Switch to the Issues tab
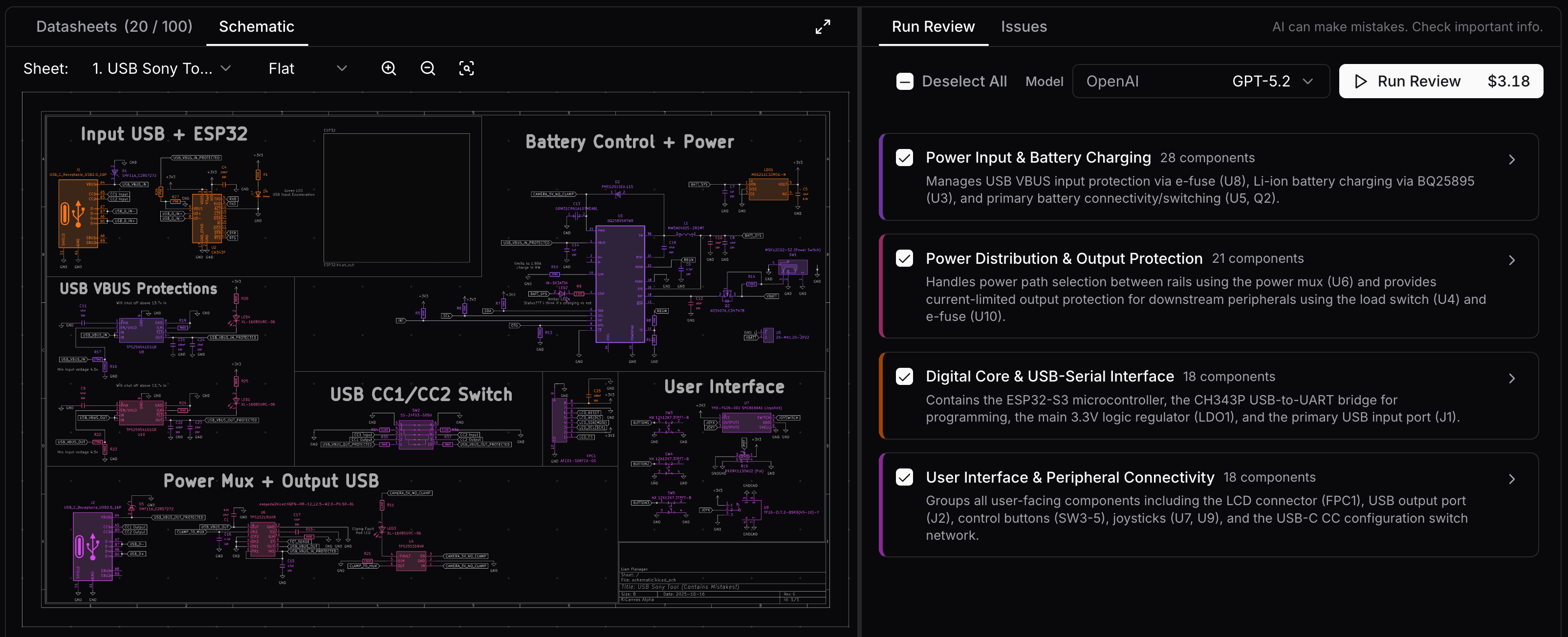This screenshot has height=637, width=1568. point(1023,26)
